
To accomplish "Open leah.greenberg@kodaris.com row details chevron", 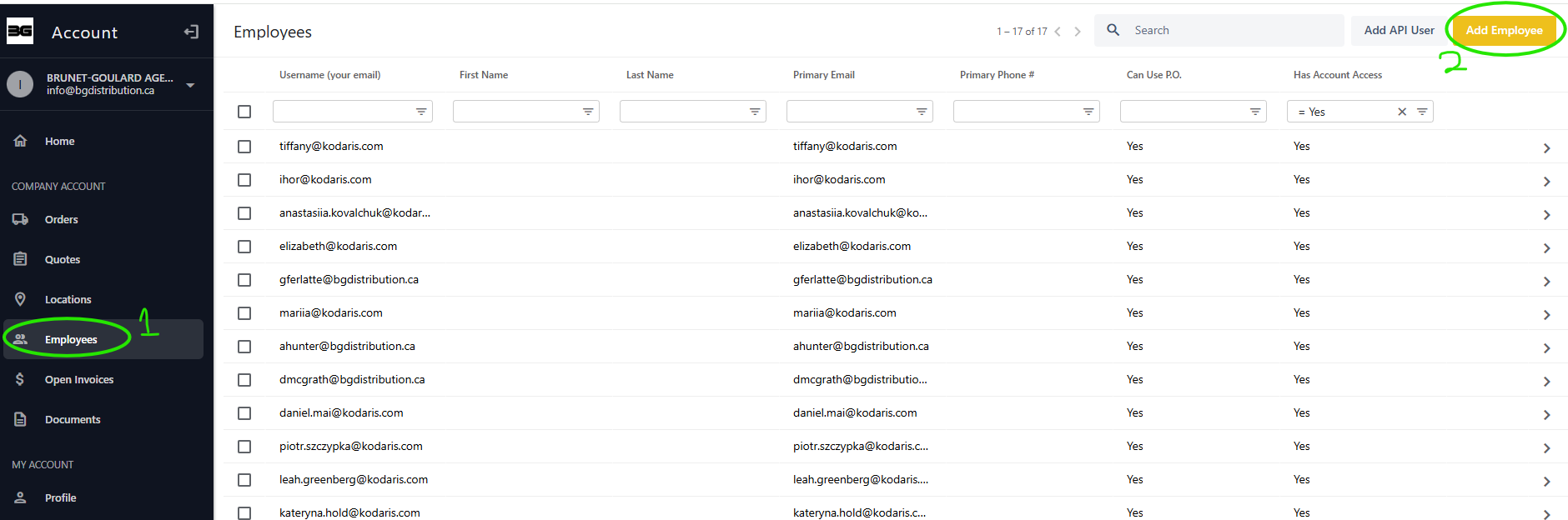I will coord(1546,482).
